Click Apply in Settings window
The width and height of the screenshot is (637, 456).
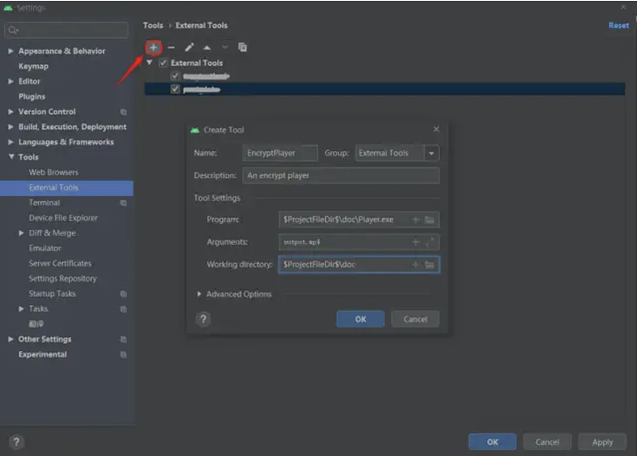[602, 442]
